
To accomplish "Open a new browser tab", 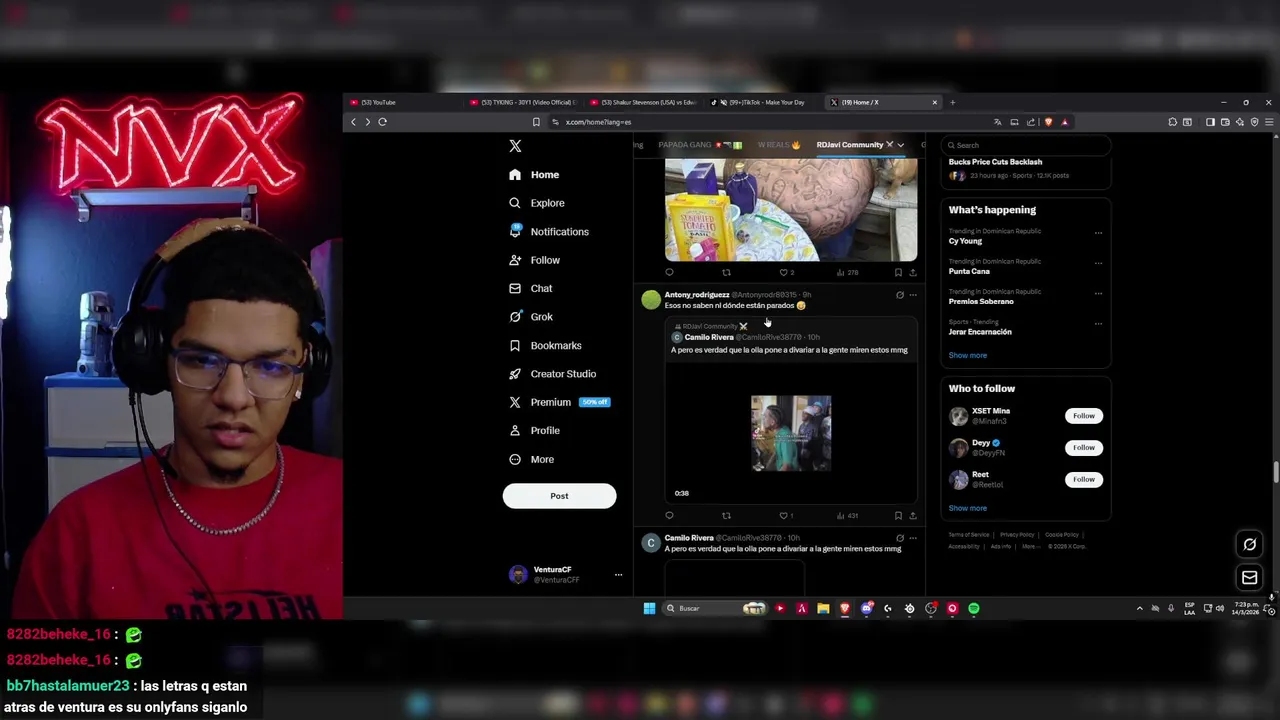I will pyautogui.click(x=952, y=102).
